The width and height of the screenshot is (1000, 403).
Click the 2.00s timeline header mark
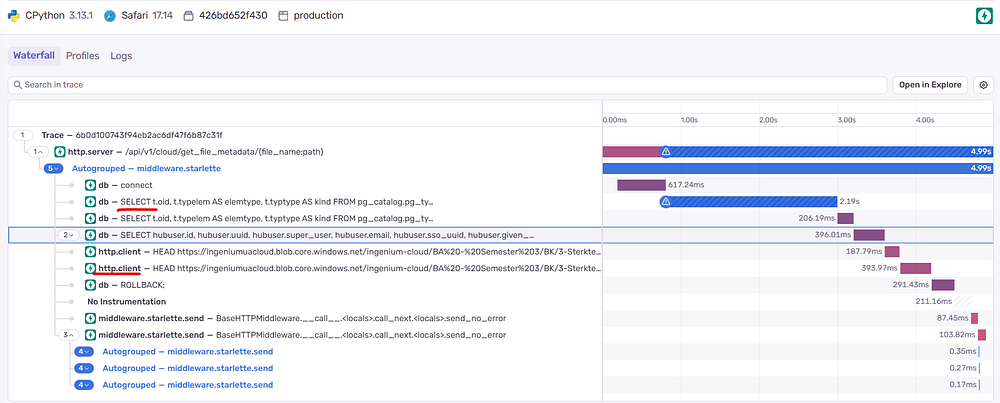pyautogui.click(x=768, y=119)
